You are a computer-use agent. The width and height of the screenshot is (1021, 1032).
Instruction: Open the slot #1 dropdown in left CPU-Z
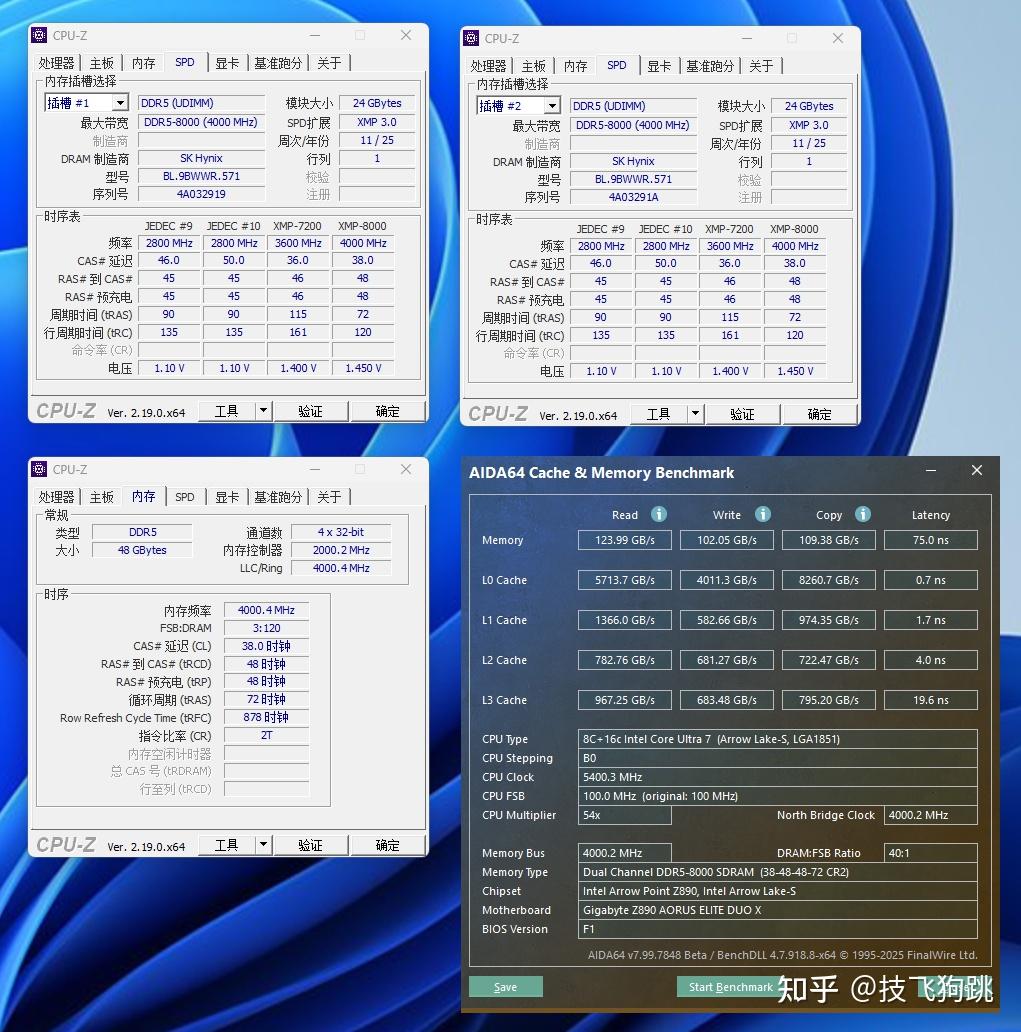[120, 103]
